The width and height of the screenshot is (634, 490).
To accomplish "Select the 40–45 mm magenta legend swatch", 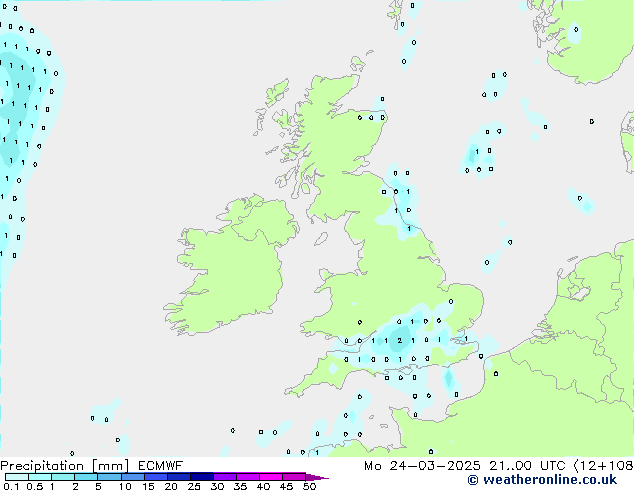I will [x=271, y=477].
